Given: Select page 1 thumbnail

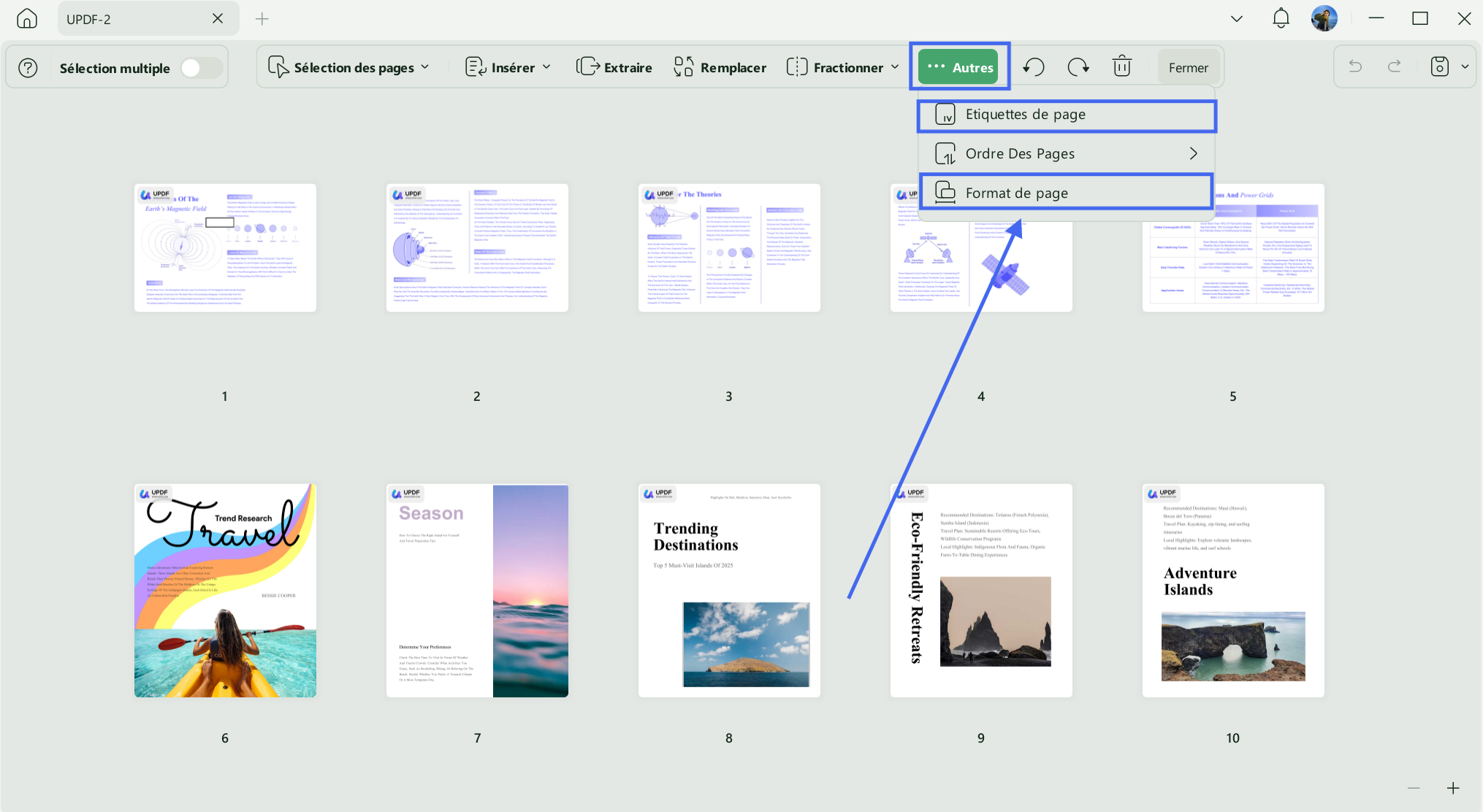Looking at the screenshot, I should [x=225, y=248].
